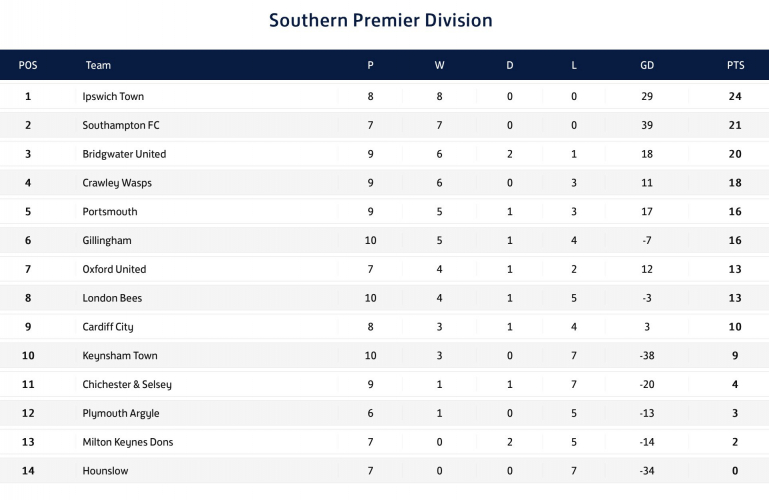The width and height of the screenshot is (769, 500).
Task: Click Crawley Wasps team name
Action: pos(117,183)
